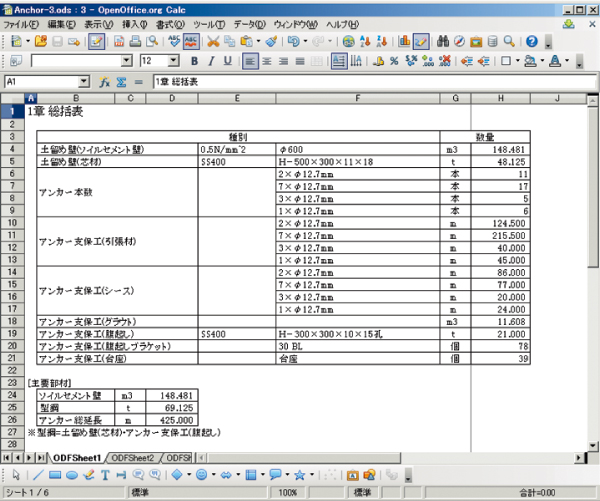Click the formula input line
The width and height of the screenshot is (600, 501).
coord(370,82)
